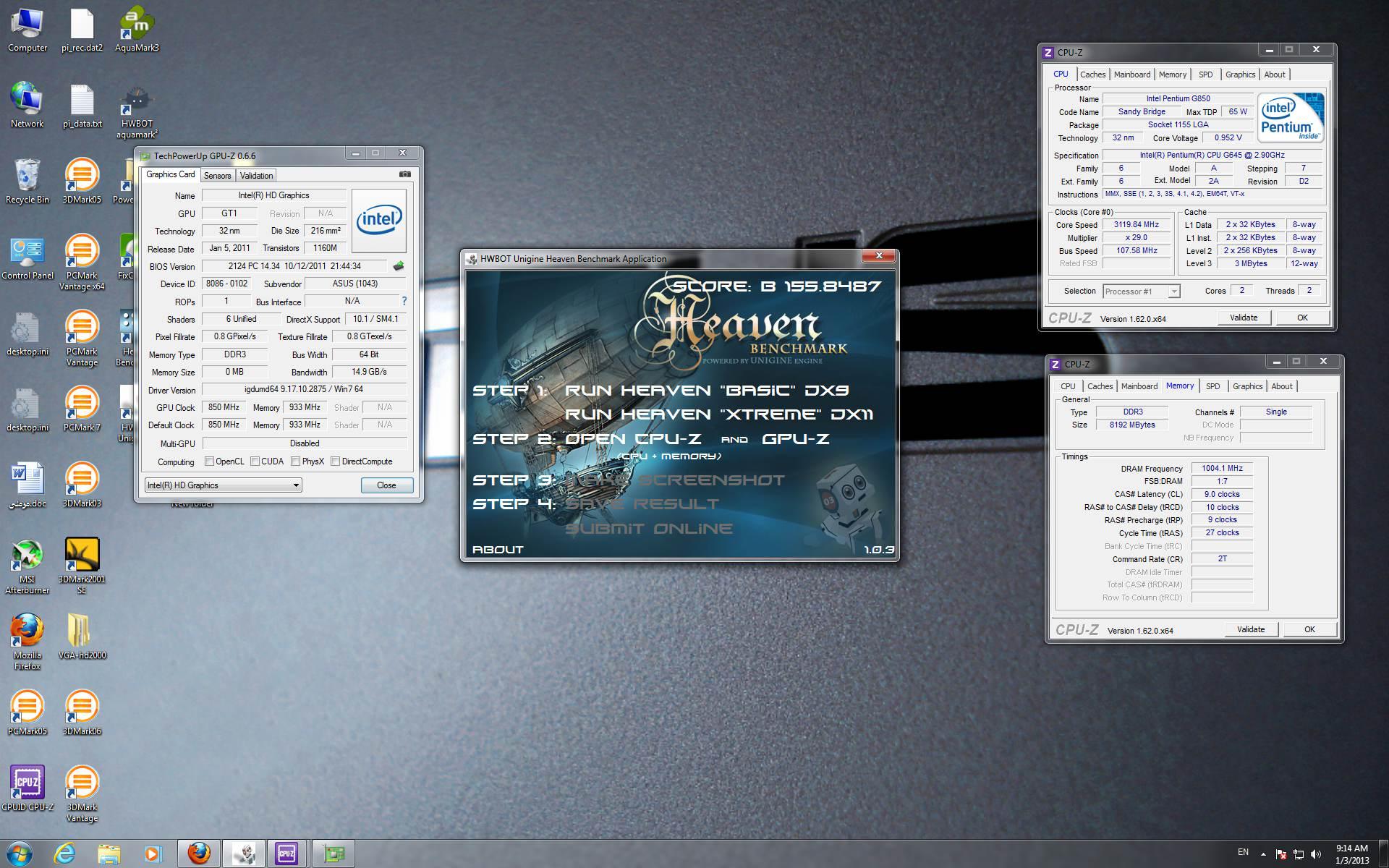1389x868 pixels.
Task: Open pi_rec.dat2 file icon
Action: click(82, 30)
